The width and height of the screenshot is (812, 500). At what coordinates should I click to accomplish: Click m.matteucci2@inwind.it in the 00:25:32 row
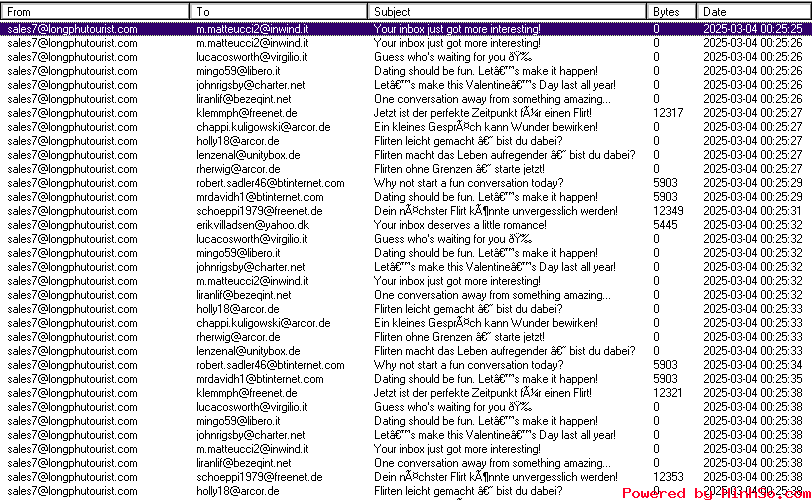(252, 281)
